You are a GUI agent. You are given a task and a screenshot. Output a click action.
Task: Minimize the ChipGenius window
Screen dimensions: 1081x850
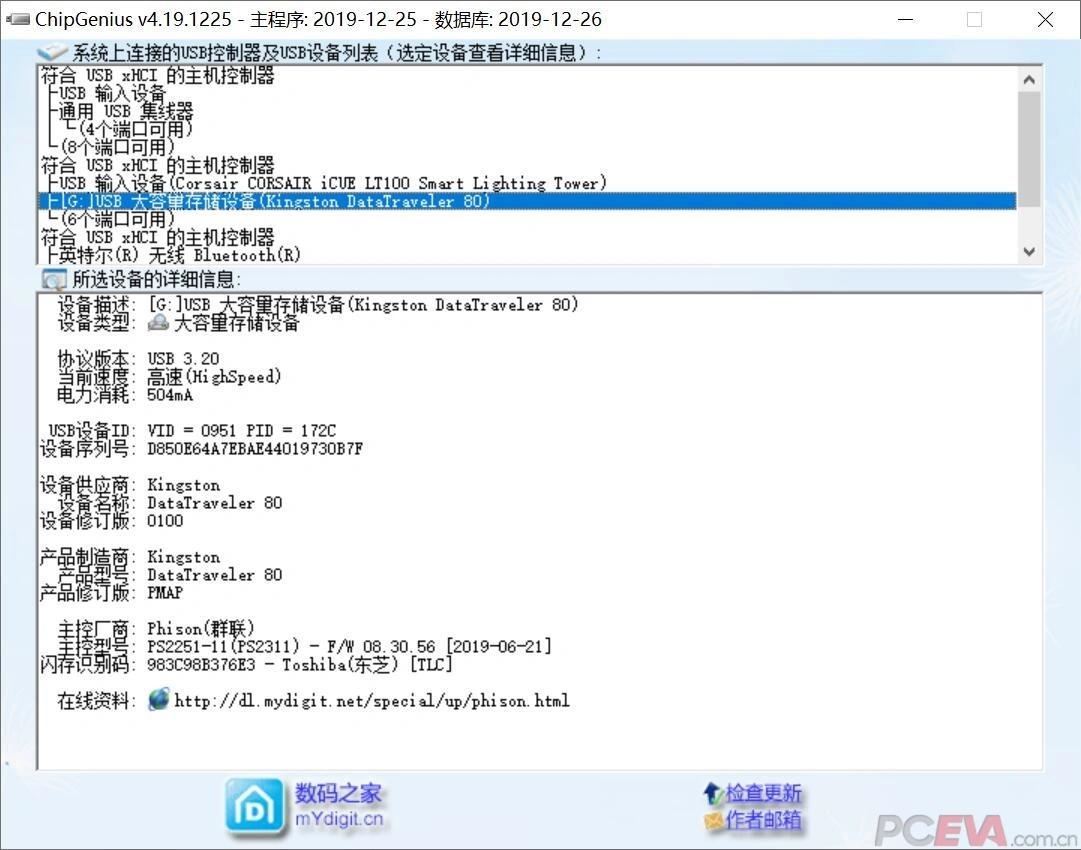click(906, 19)
